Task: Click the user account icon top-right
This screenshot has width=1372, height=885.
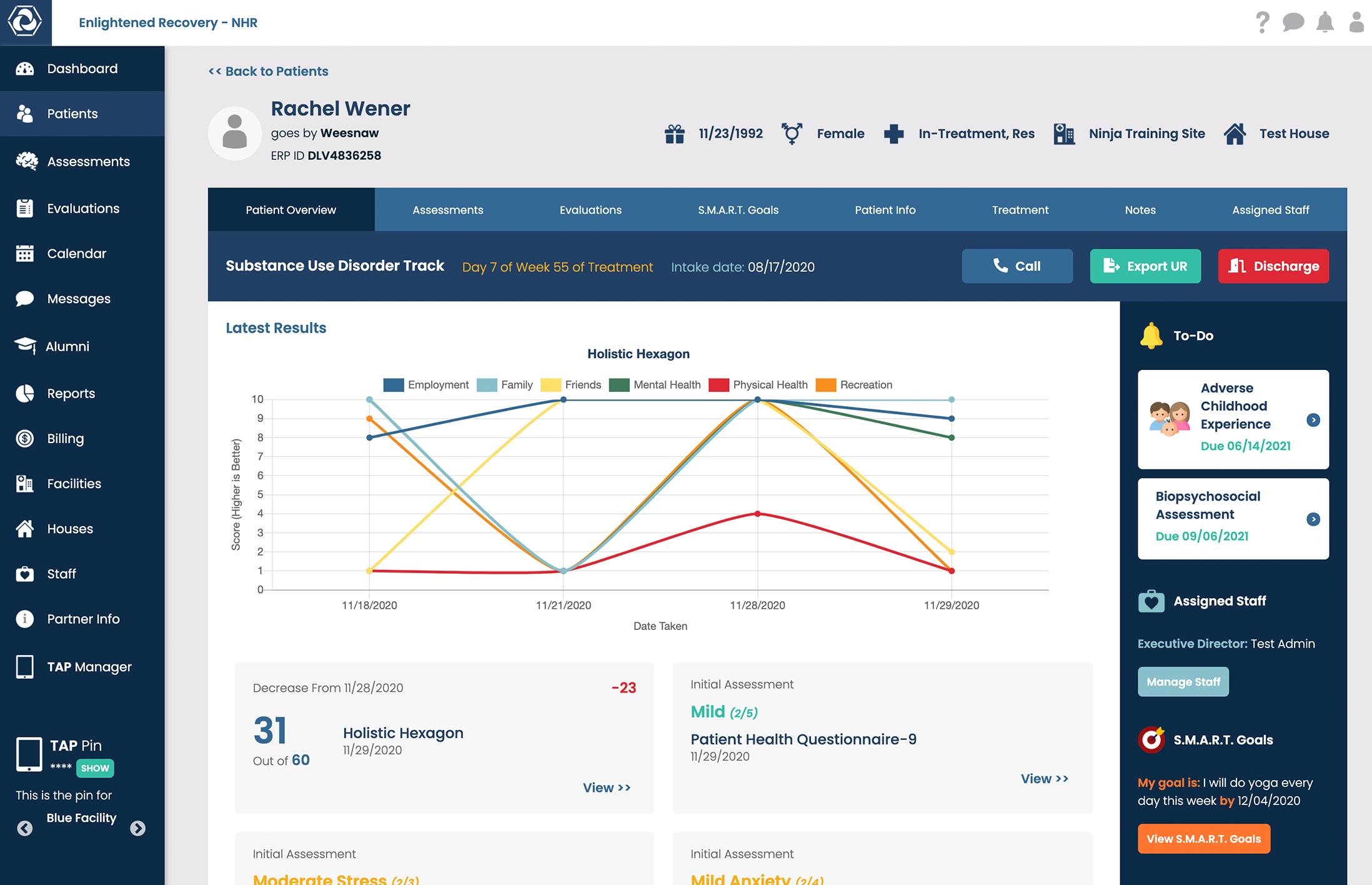Action: coord(1356,22)
